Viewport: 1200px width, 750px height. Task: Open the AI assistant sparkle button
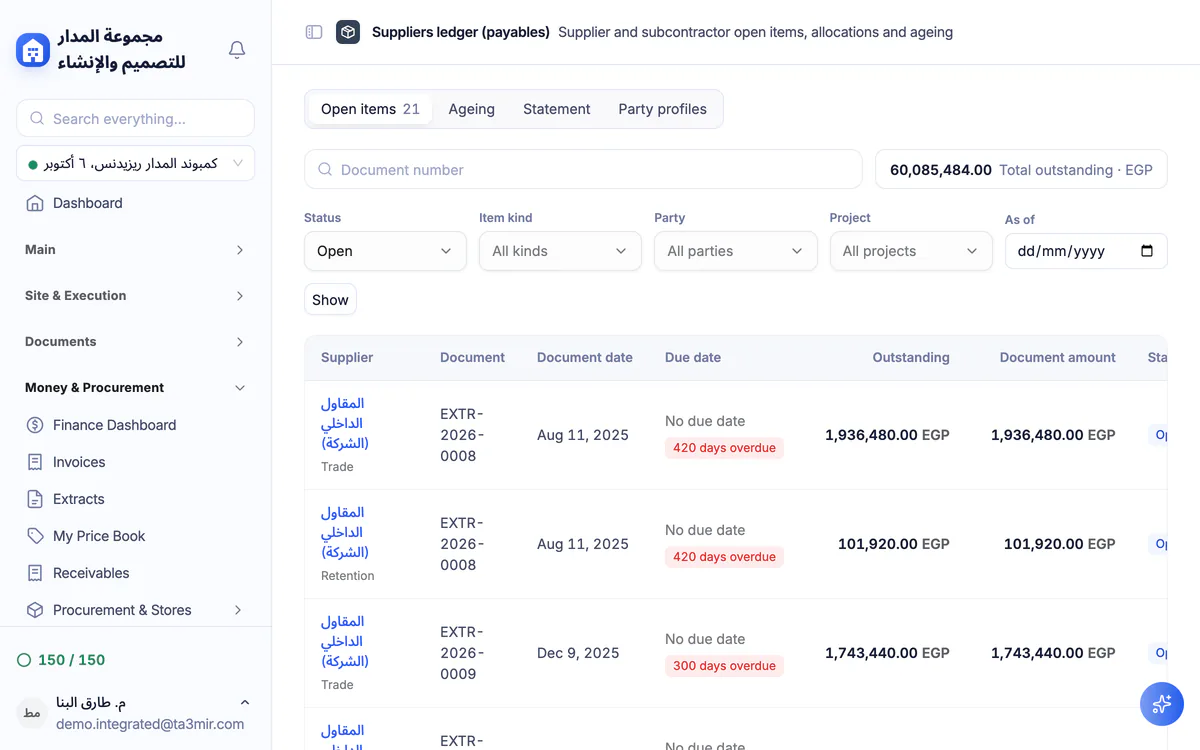pyautogui.click(x=1162, y=704)
